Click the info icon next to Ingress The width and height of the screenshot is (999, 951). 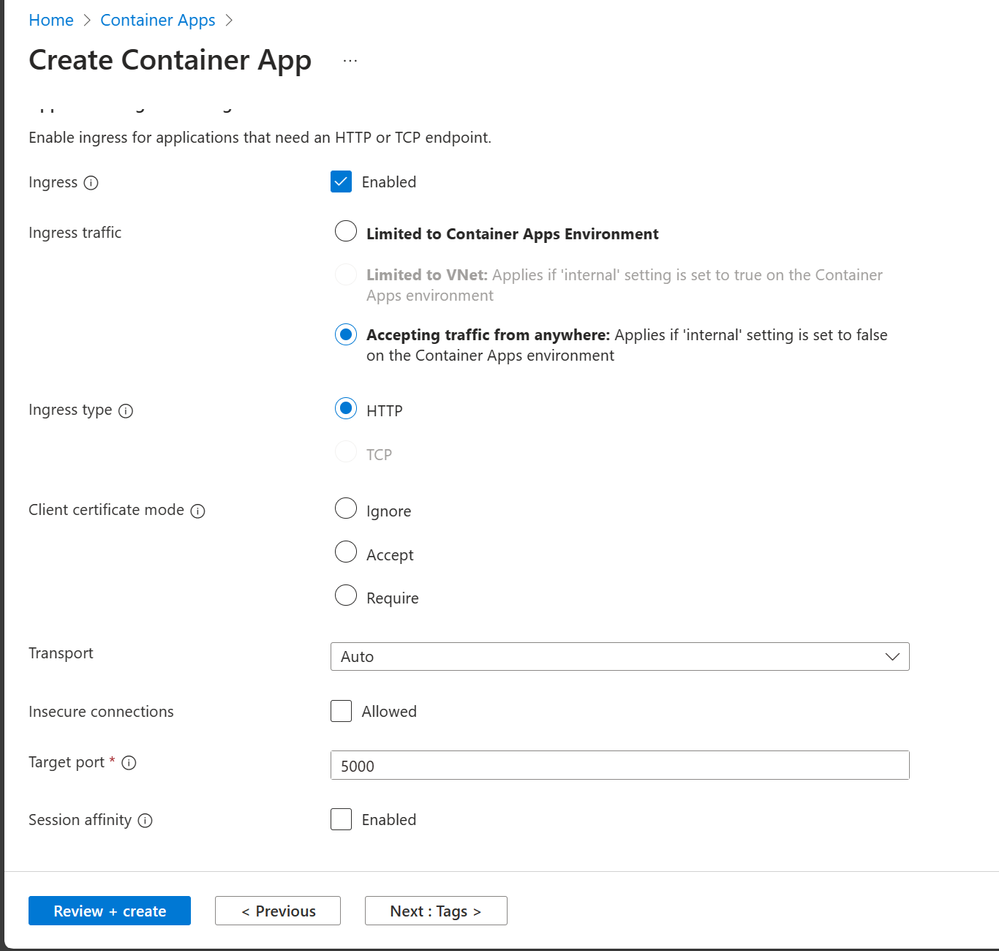(x=91, y=183)
